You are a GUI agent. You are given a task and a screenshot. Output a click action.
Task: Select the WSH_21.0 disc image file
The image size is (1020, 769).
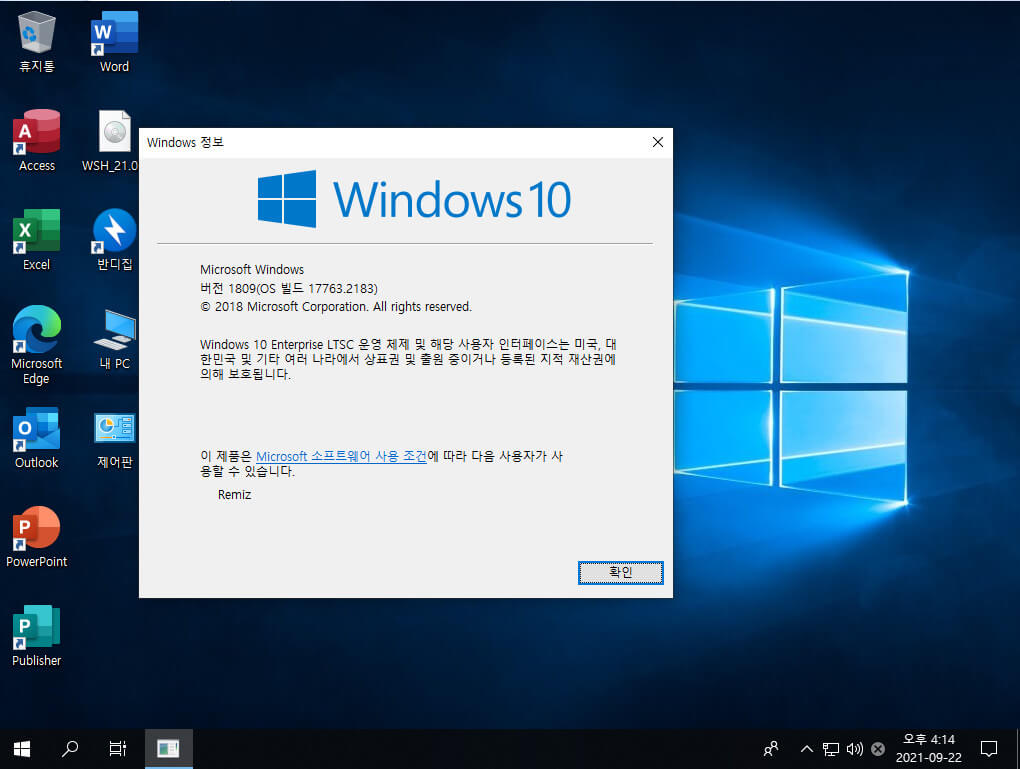[x=111, y=140]
